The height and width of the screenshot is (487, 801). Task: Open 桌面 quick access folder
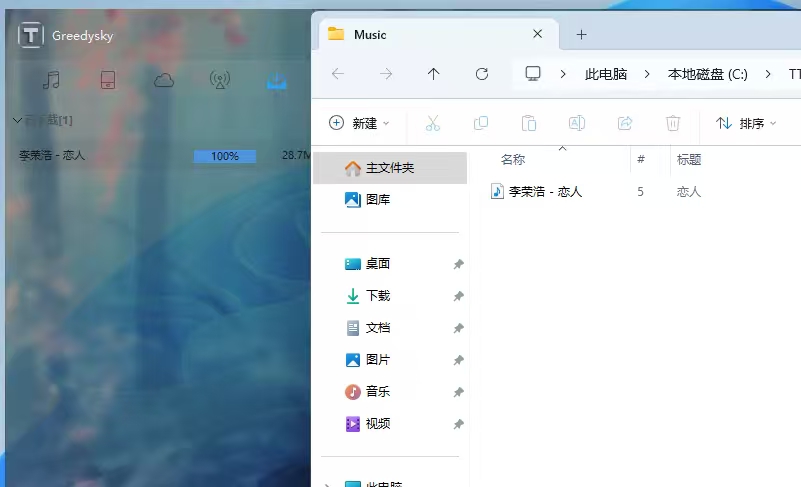tap(378, 264)
